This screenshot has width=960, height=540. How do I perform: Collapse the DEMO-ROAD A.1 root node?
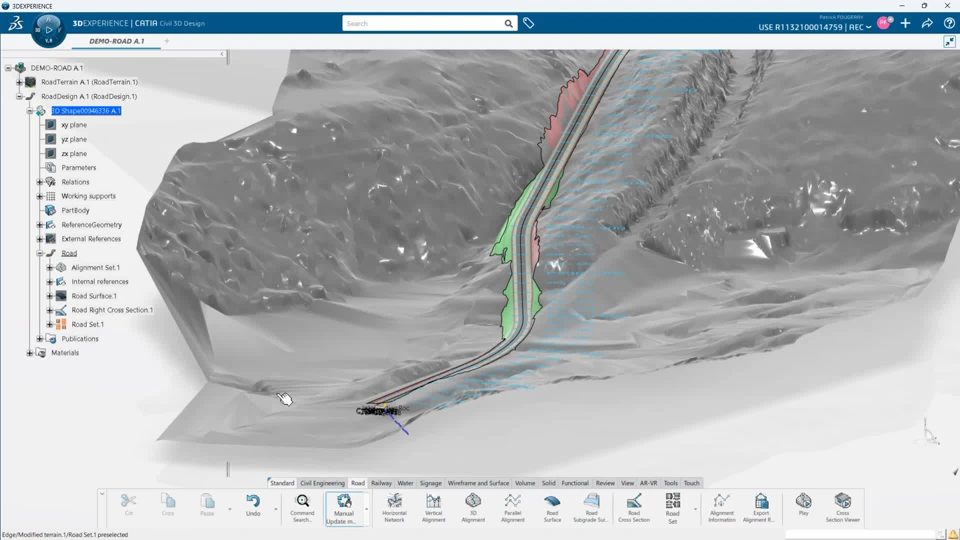tap(9, 68)
